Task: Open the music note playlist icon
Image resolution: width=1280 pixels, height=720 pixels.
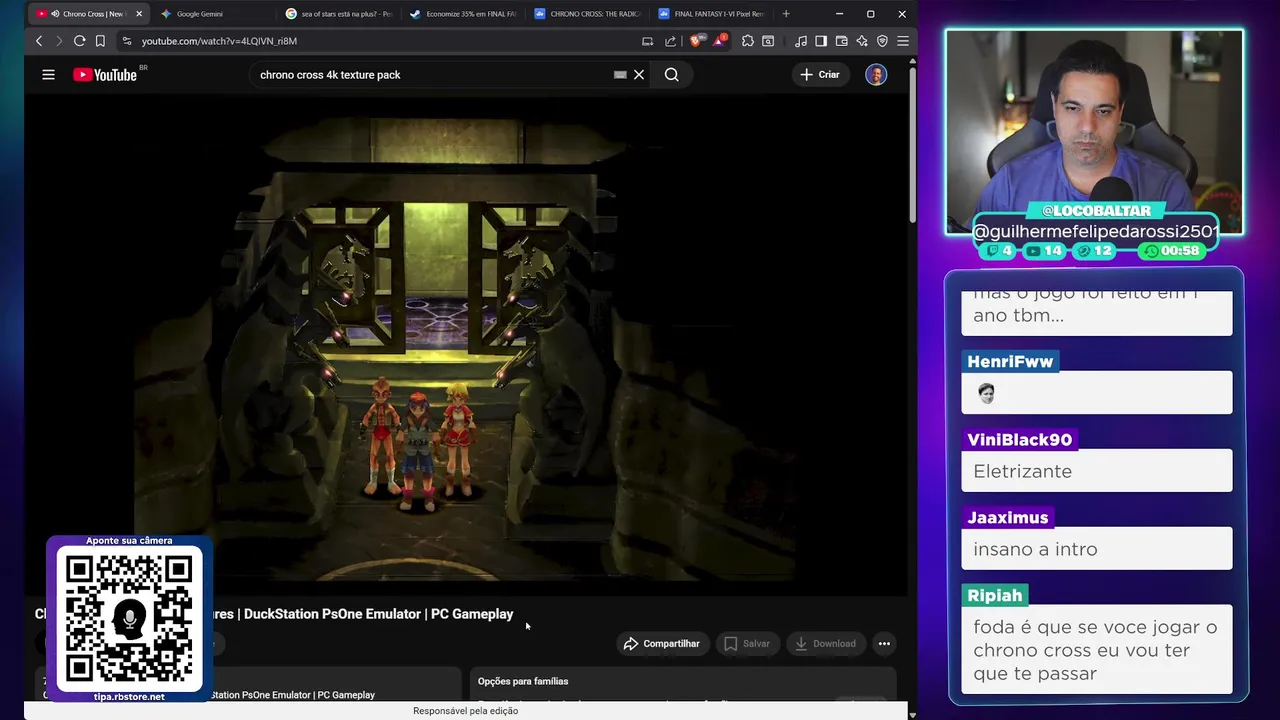Action: (x=801, y=41)
